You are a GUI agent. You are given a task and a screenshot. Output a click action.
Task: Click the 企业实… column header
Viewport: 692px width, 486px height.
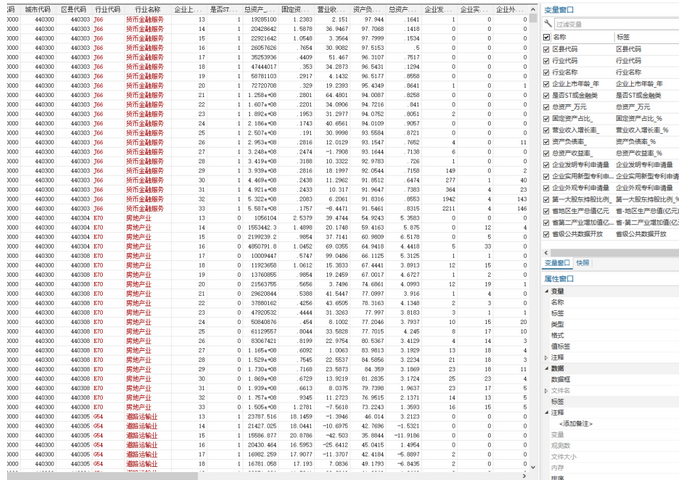click(475, 9)
